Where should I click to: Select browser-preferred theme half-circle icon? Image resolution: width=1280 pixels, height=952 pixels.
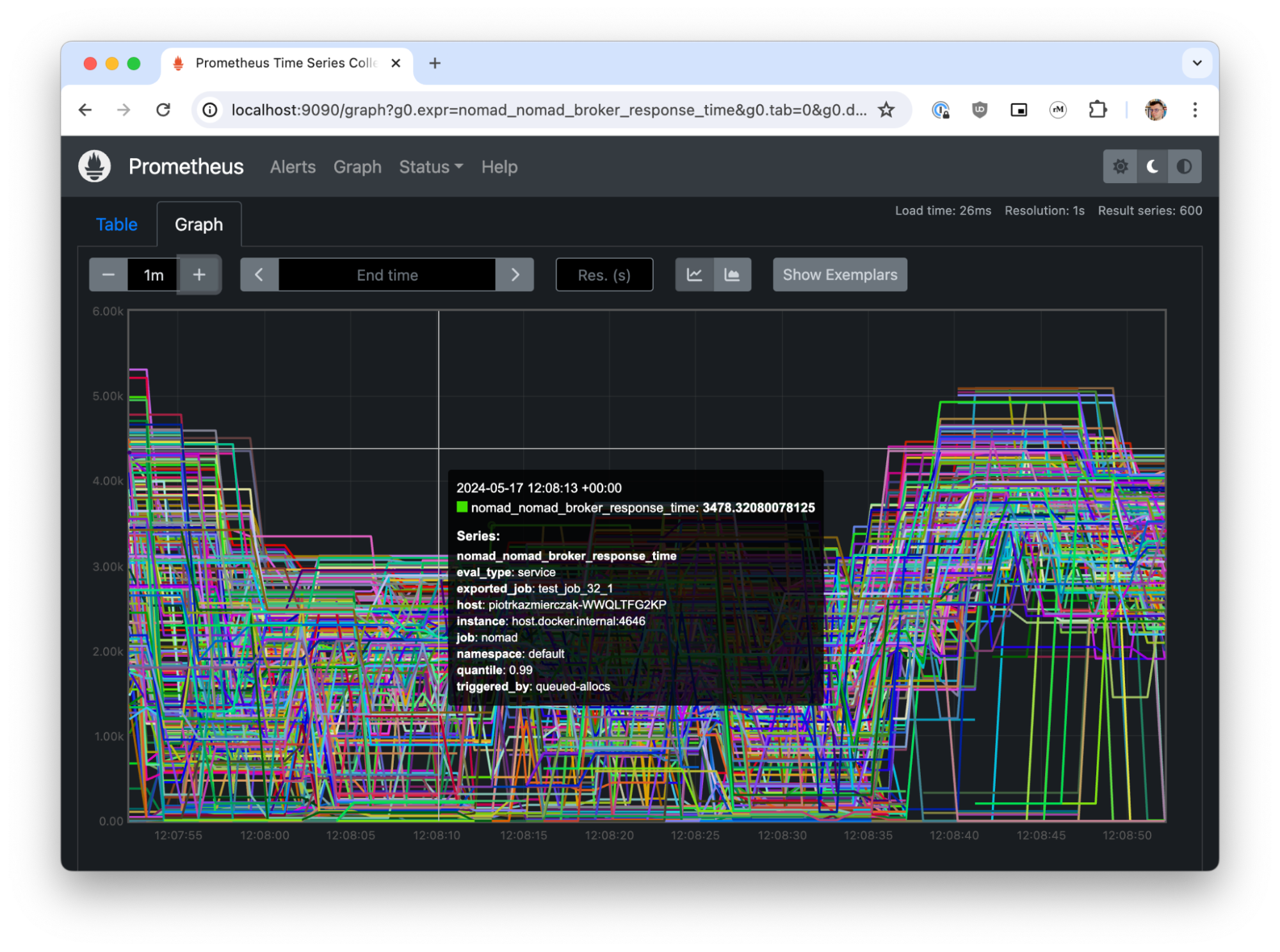pos(1184,166)
